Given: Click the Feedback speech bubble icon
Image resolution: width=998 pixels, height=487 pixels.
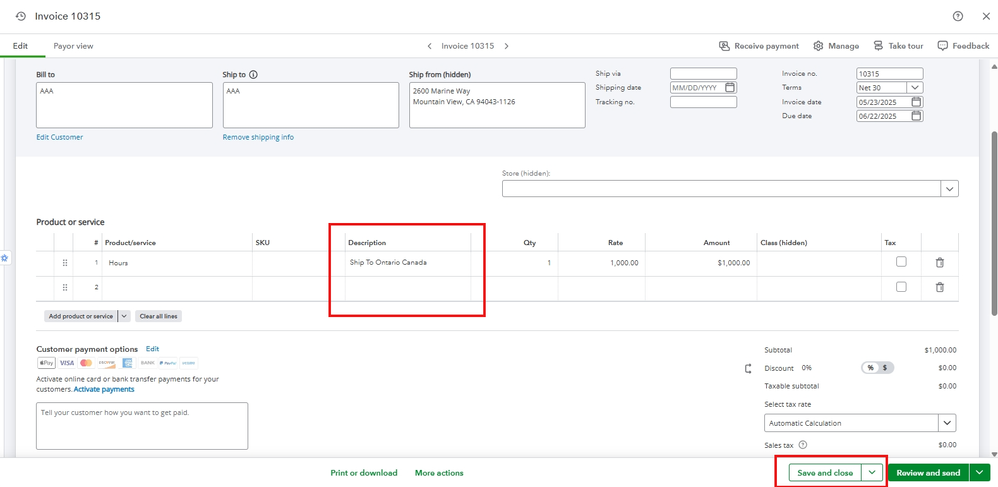Looking at the screenshot, I should 943,46.
